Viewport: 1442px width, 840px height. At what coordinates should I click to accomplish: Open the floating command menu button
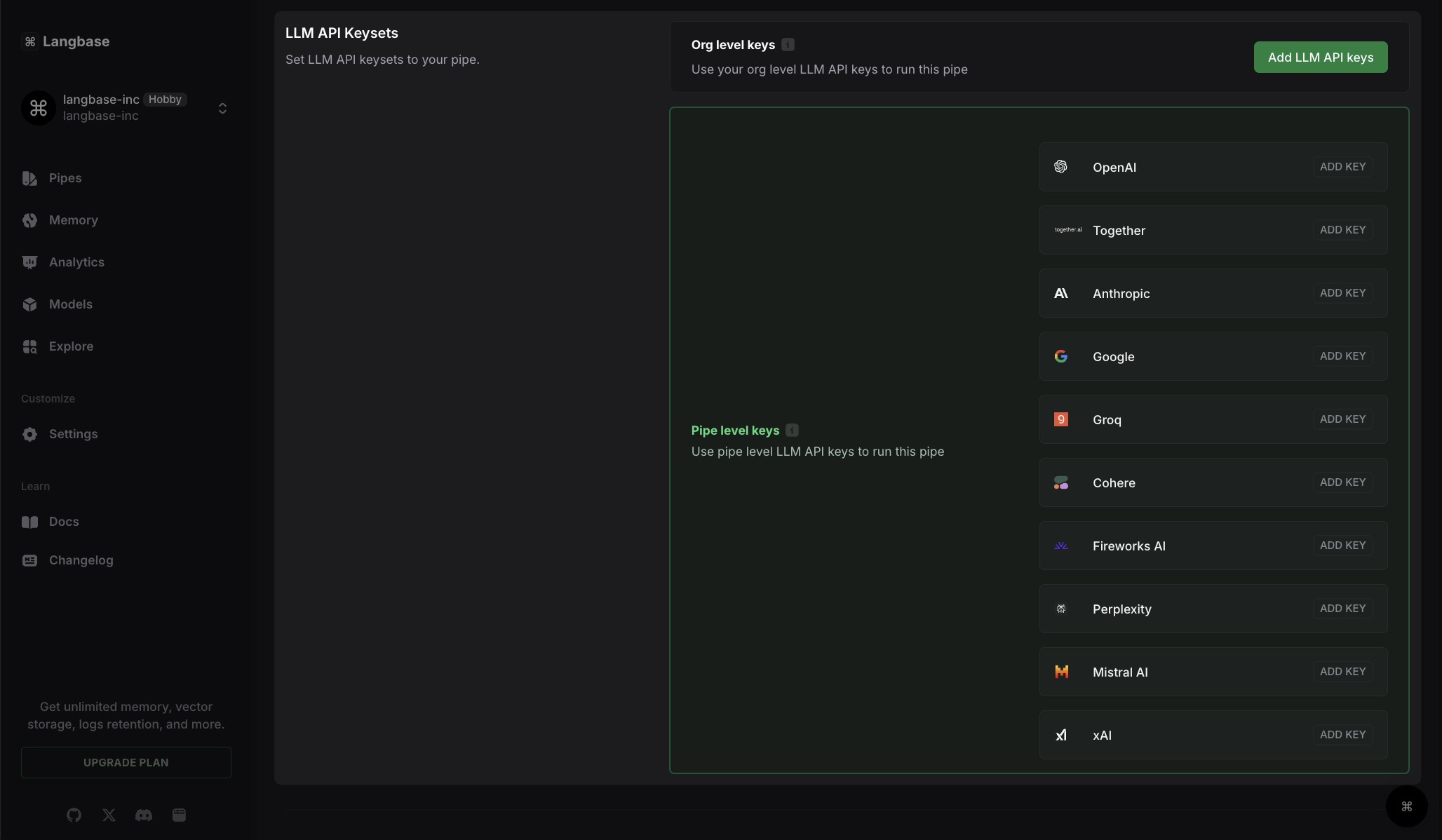tap(1406, 806)
